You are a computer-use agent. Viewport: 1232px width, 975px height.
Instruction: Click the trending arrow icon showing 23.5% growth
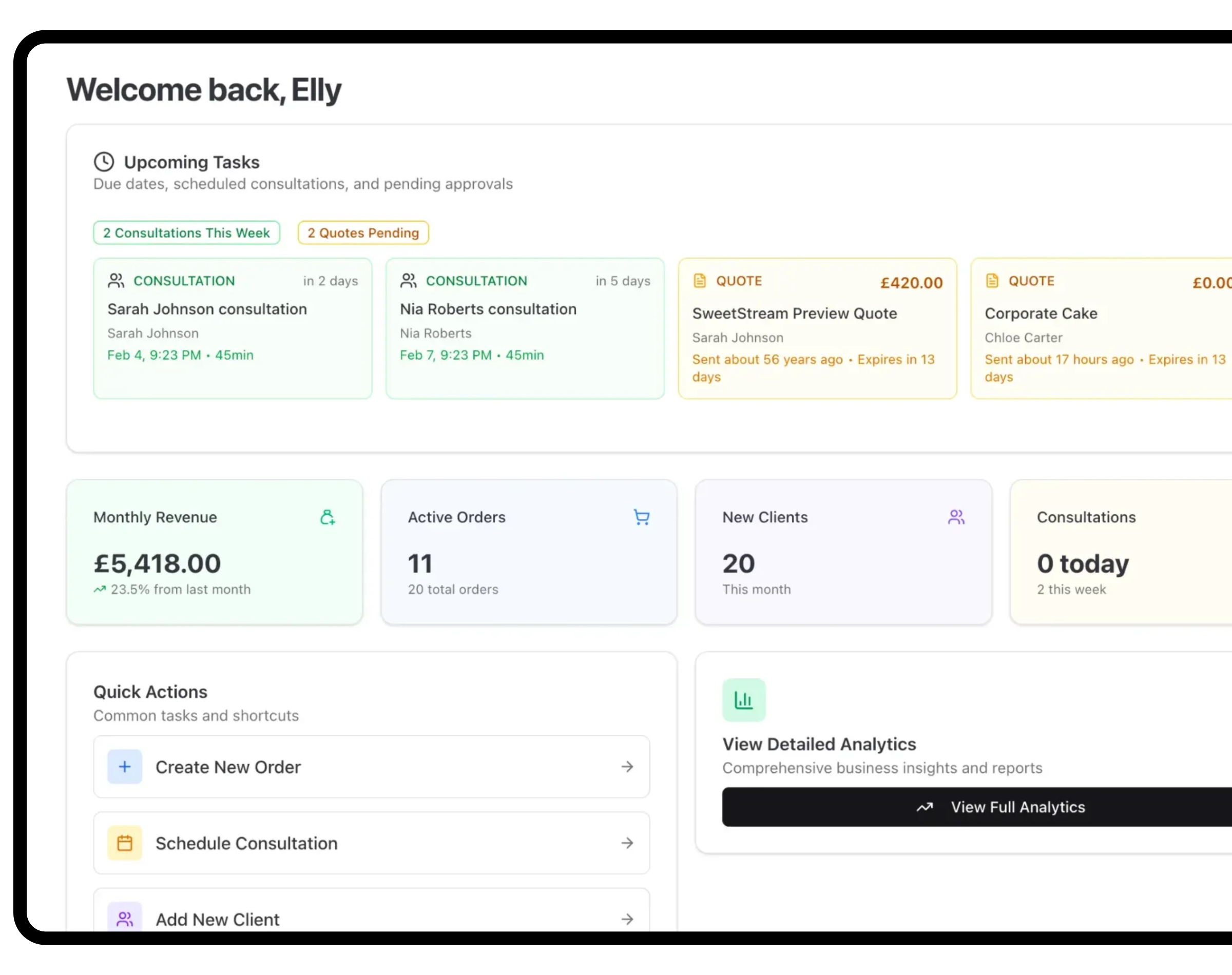pyautogui.click(x=100, y=589)
